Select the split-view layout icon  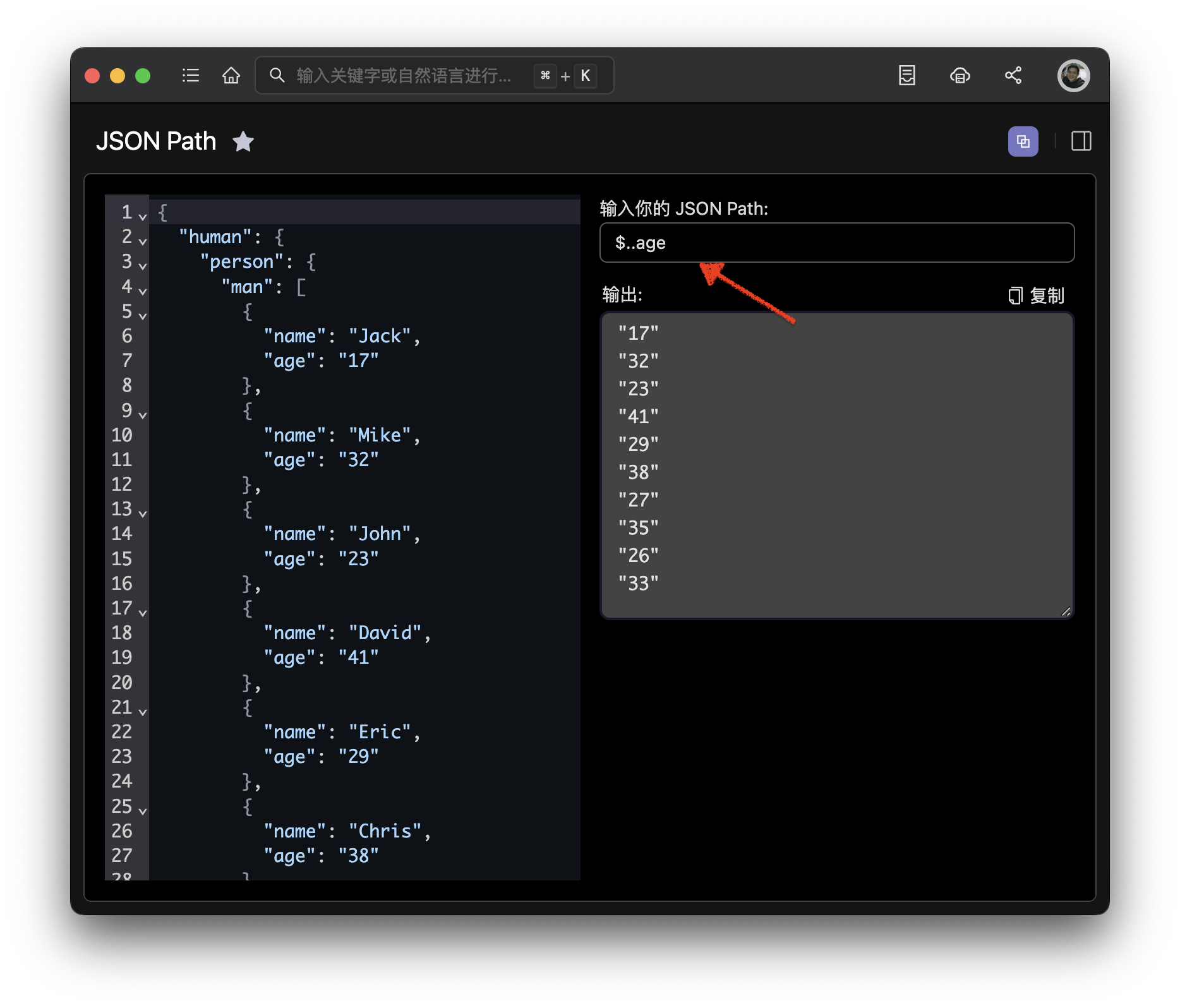click(1081, 141)
